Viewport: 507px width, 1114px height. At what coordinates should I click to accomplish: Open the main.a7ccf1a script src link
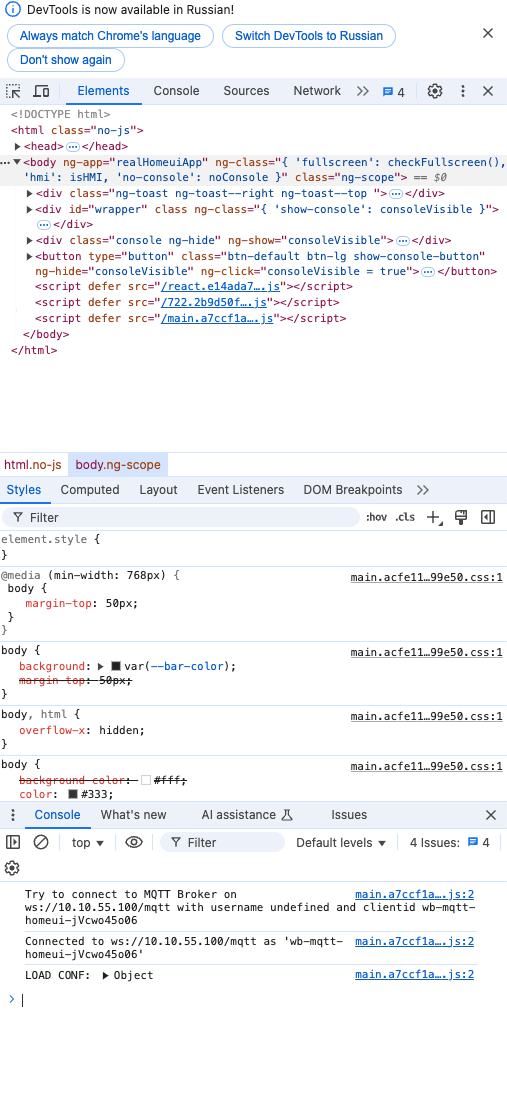(217, 318)
